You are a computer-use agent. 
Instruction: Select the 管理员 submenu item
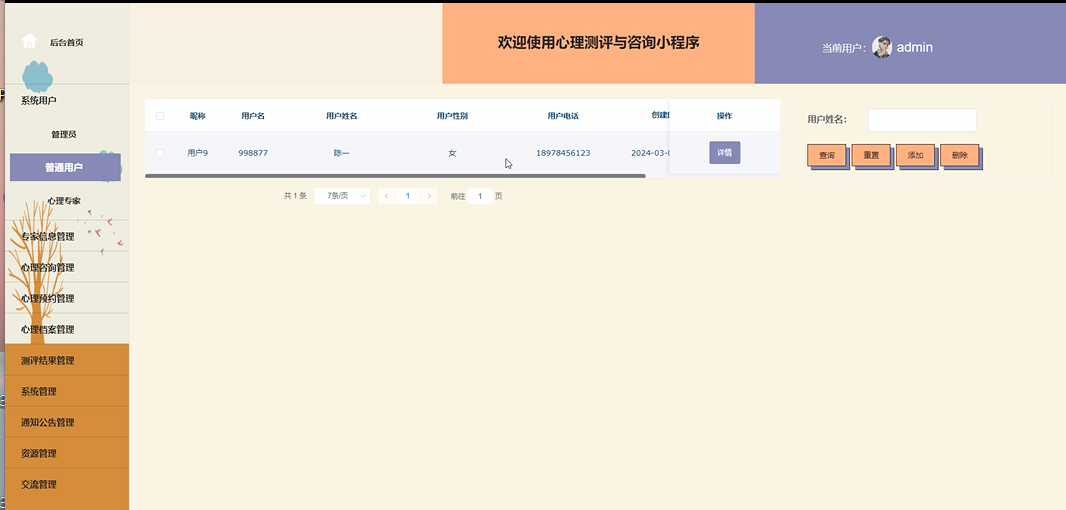coord(64,134)
